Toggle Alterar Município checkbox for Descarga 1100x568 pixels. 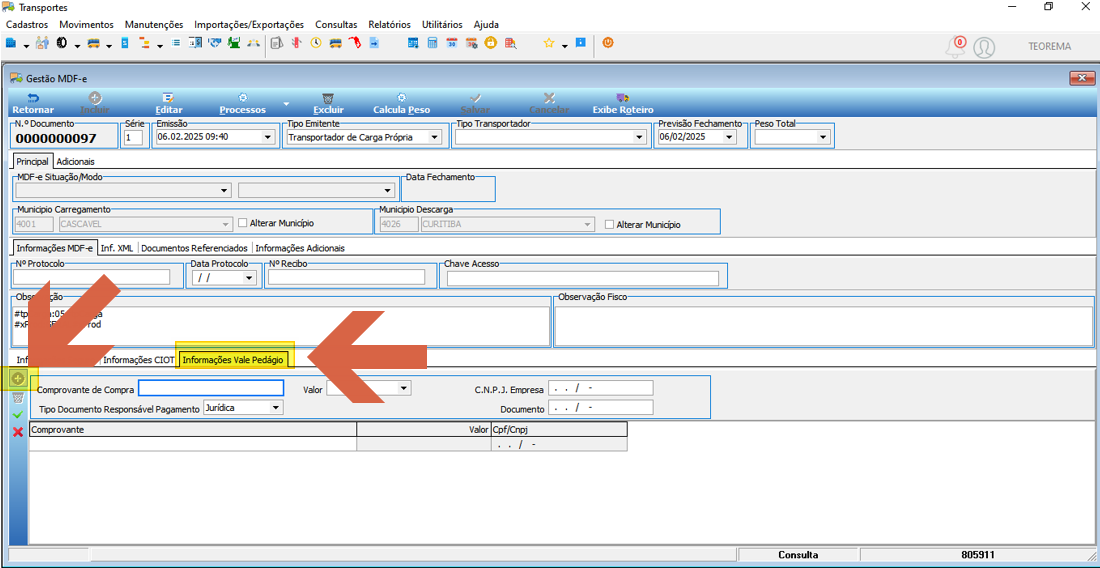(610, 224)
